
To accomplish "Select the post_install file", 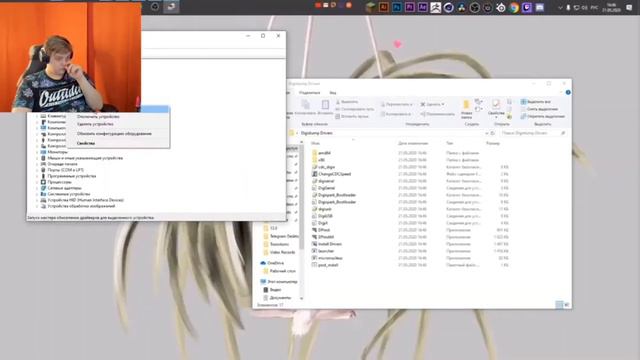I will tap(328, 265).
